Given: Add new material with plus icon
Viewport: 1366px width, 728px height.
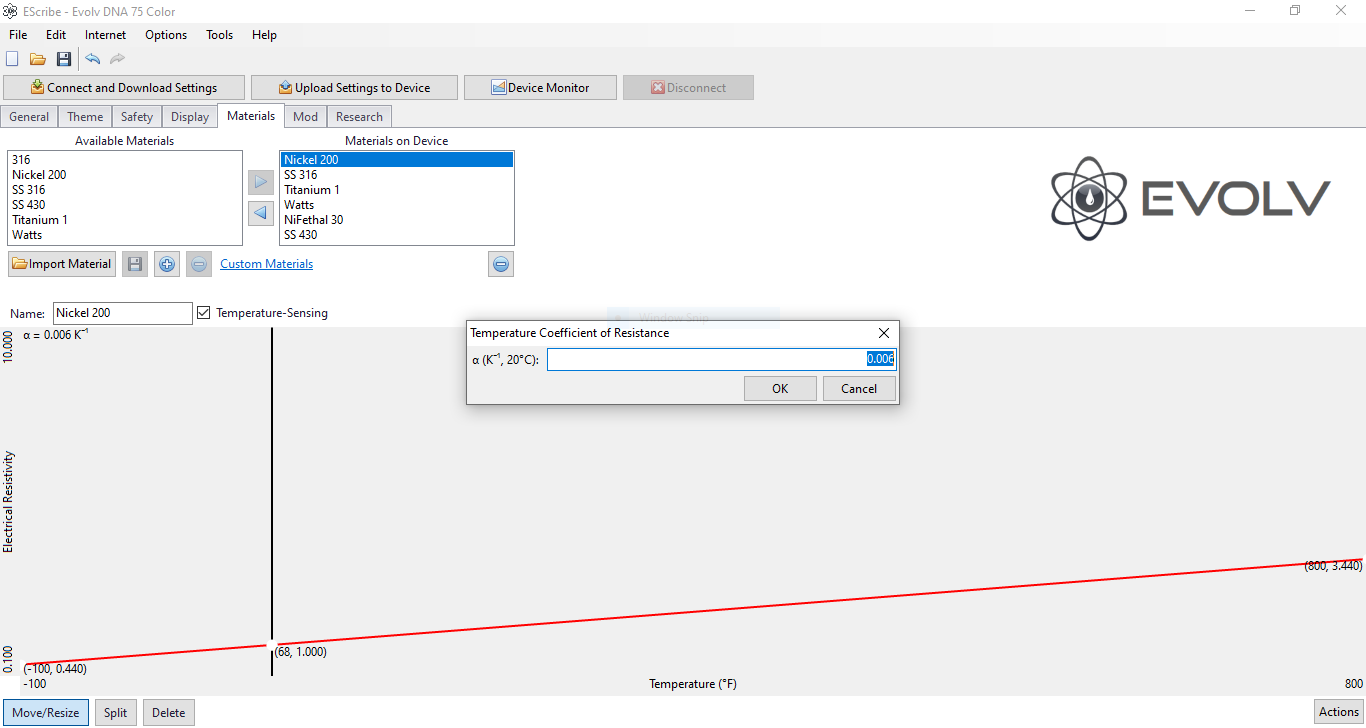Looking at the screenshot, I should (x=167, y=264).
